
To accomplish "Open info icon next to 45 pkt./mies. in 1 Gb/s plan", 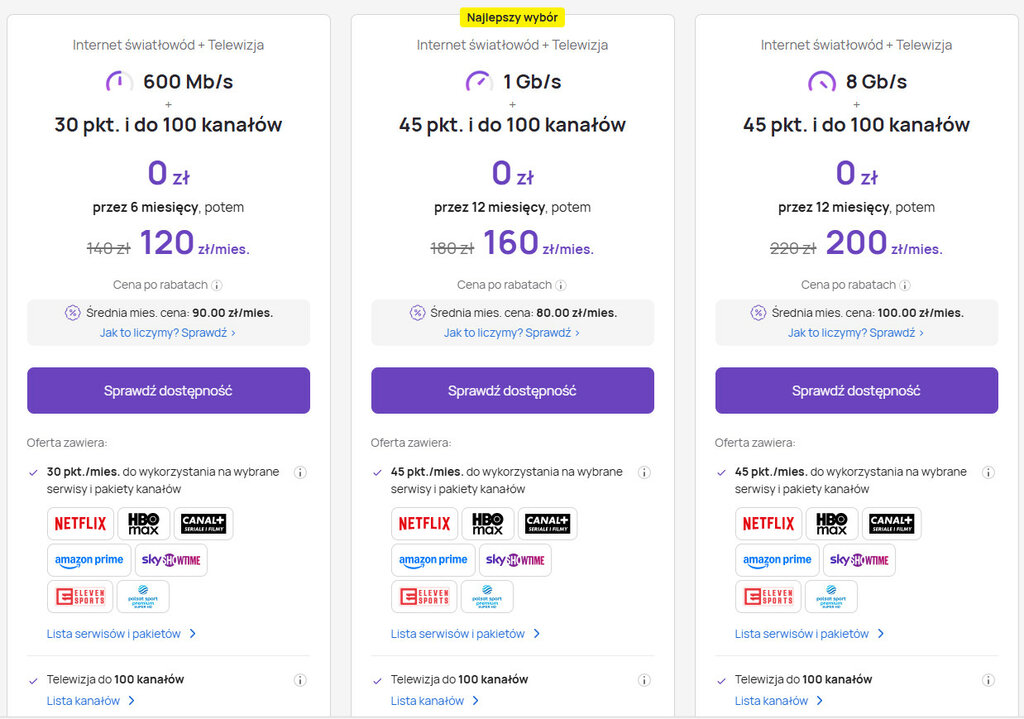I will (x=644, y=472).
